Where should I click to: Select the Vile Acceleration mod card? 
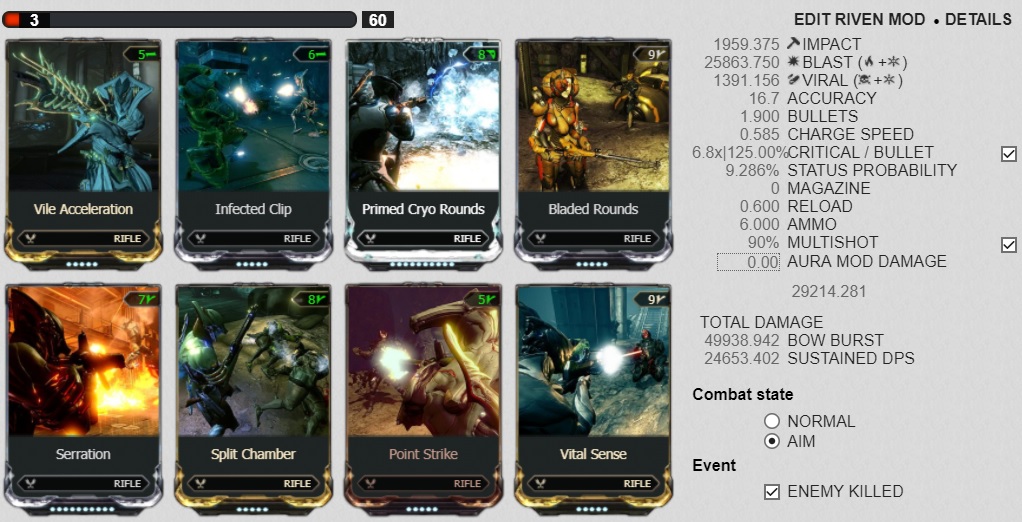(83, 152)
